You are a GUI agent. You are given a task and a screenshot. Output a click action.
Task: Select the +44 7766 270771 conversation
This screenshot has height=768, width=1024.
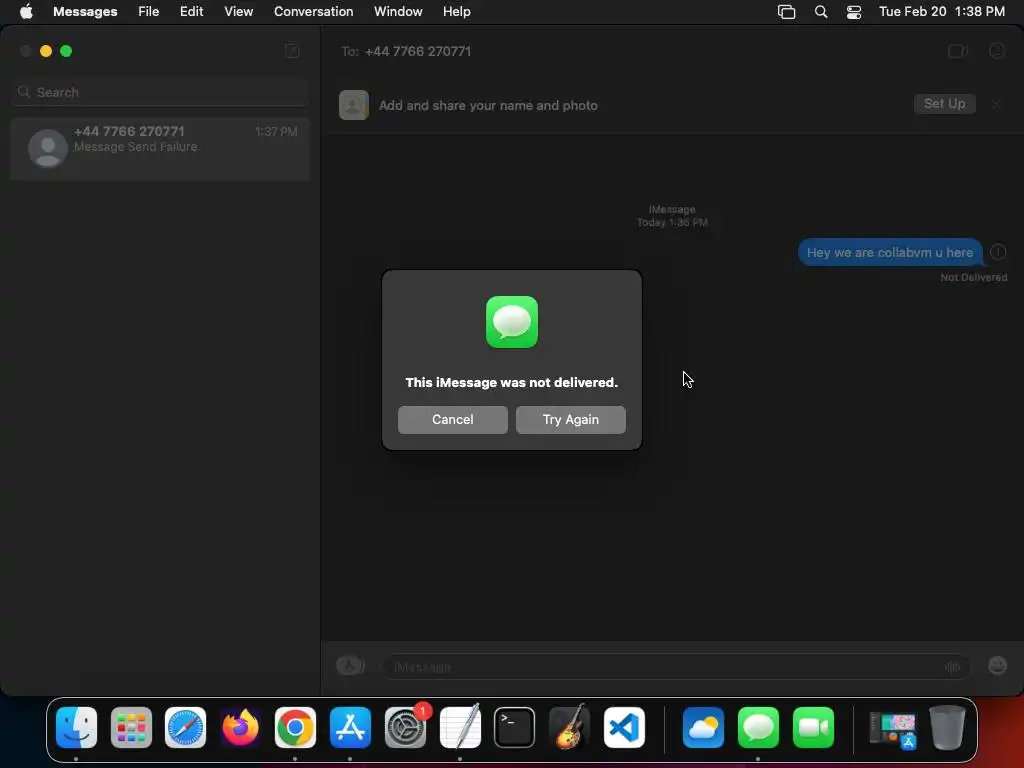(160, 148)
